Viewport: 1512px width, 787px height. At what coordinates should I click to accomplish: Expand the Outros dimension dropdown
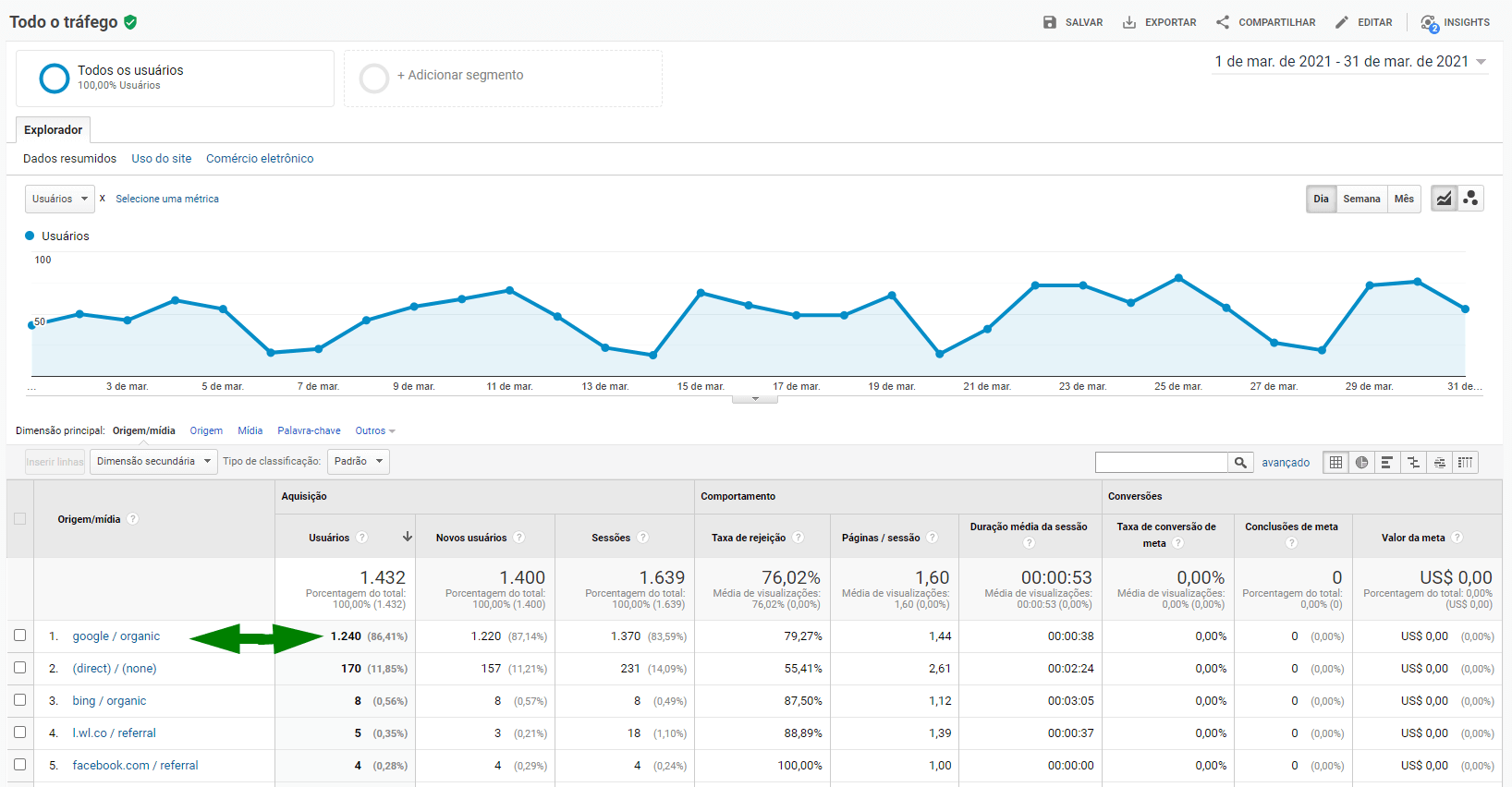(375, 431)
